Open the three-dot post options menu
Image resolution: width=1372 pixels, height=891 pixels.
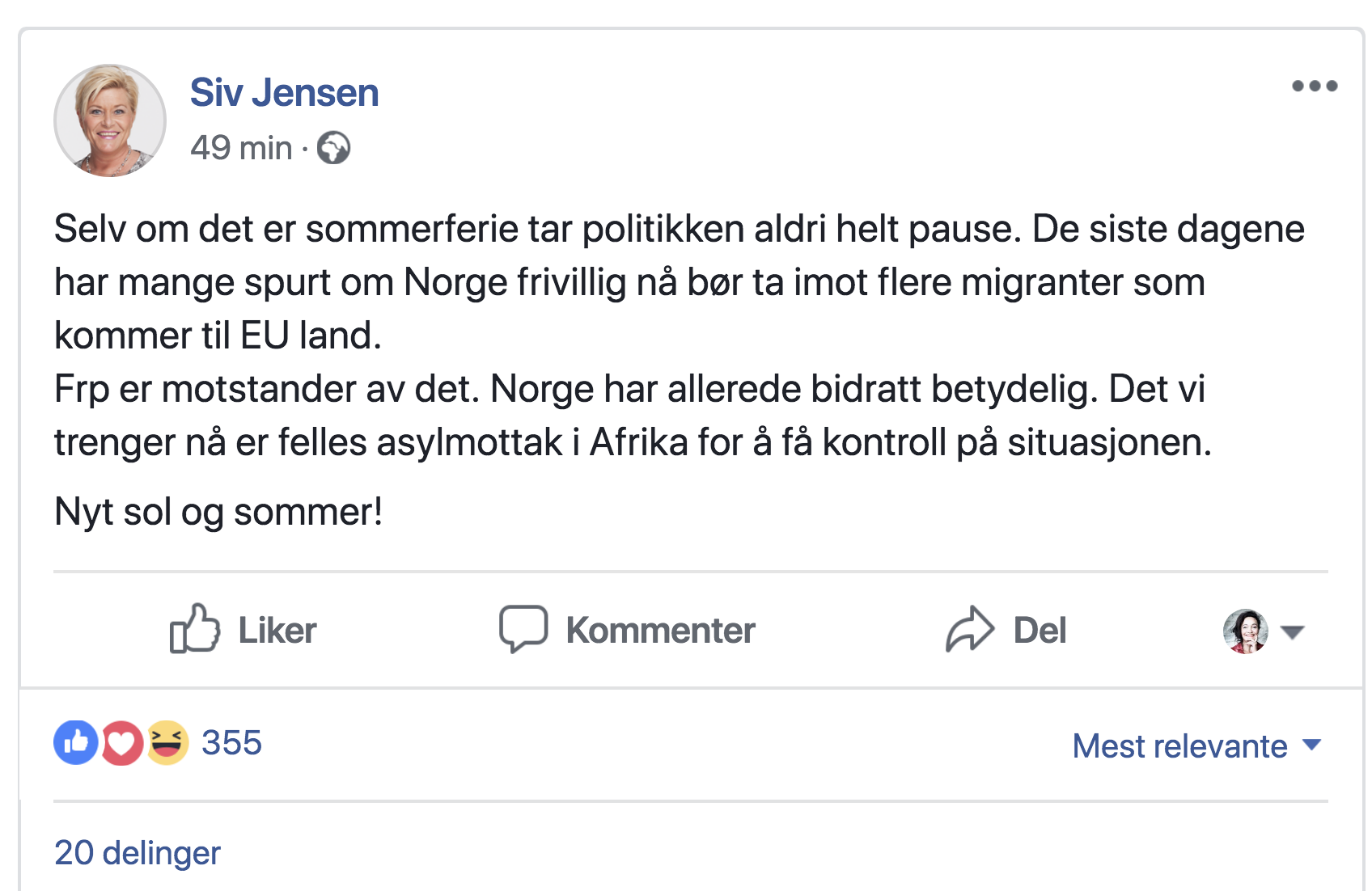(x=1314, y=86)
